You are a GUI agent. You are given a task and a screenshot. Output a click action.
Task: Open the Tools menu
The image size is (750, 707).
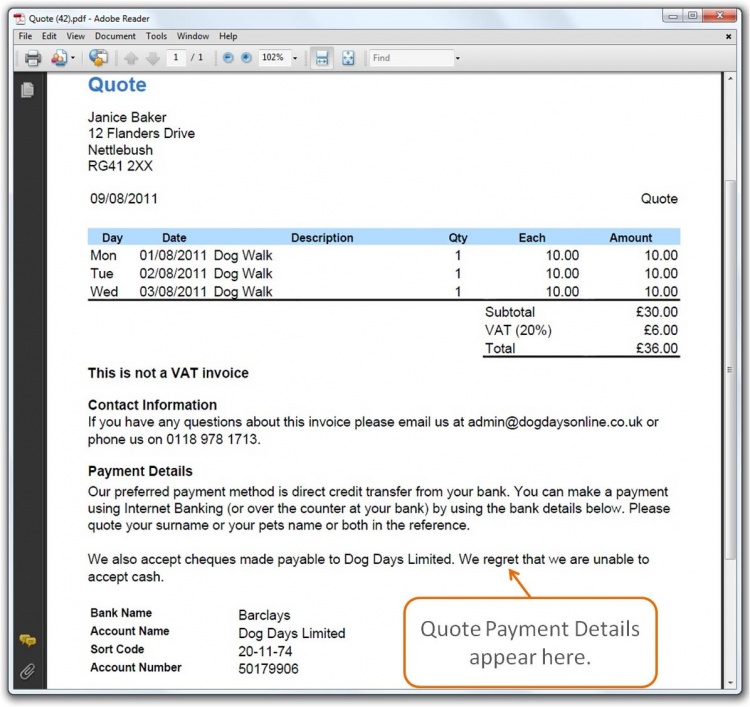tap(156, 36)
